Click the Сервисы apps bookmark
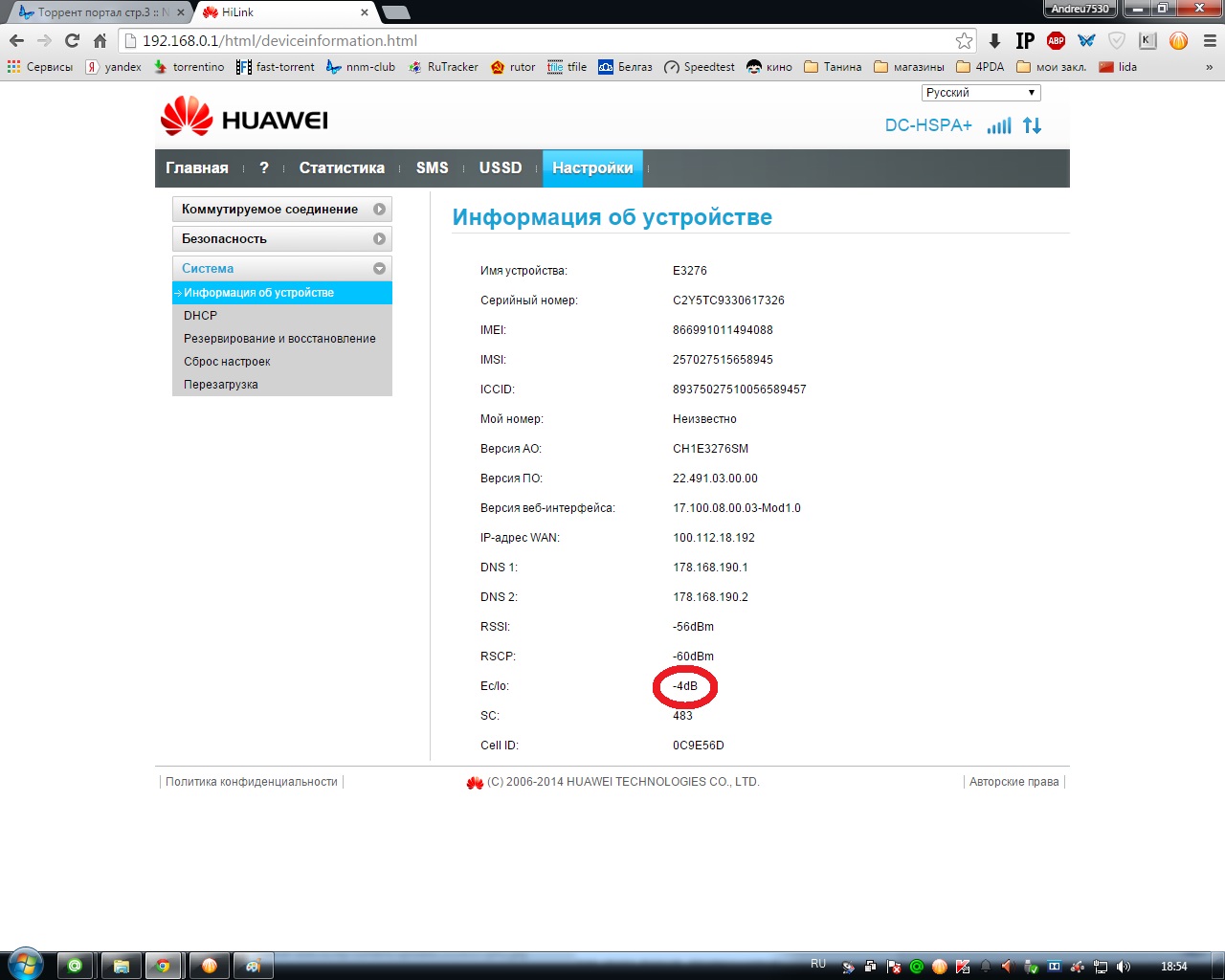 [x=40, y=67]
